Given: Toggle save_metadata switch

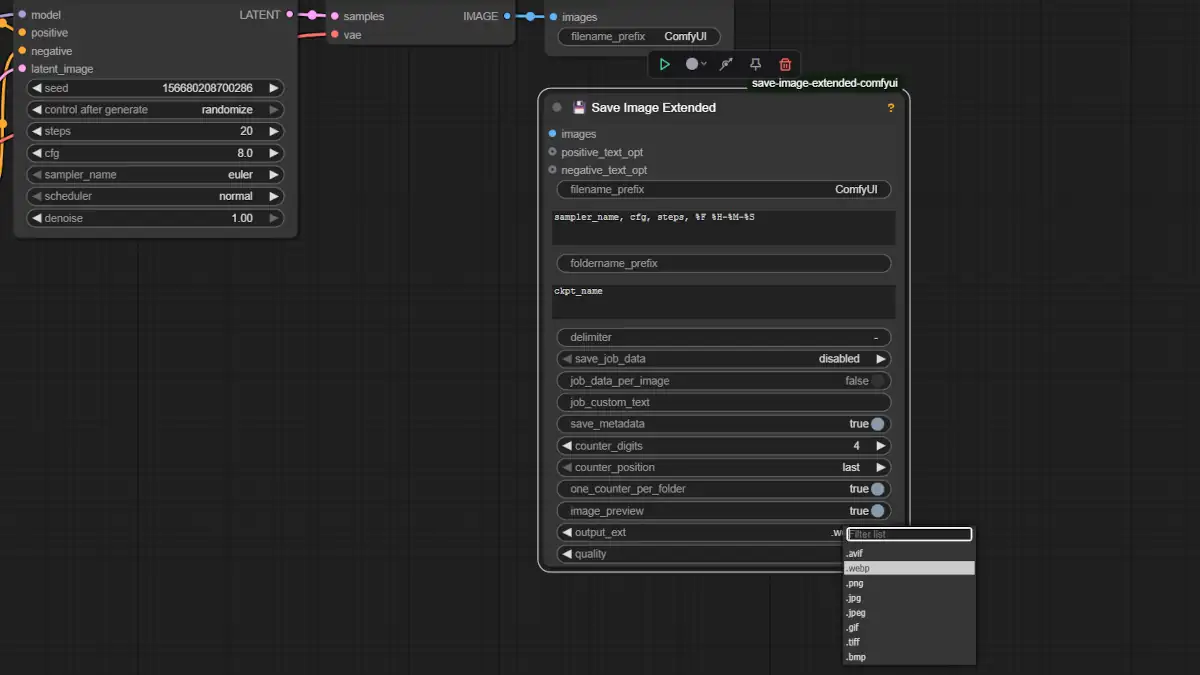Looking at the screenshot, I should coord(878,424).
